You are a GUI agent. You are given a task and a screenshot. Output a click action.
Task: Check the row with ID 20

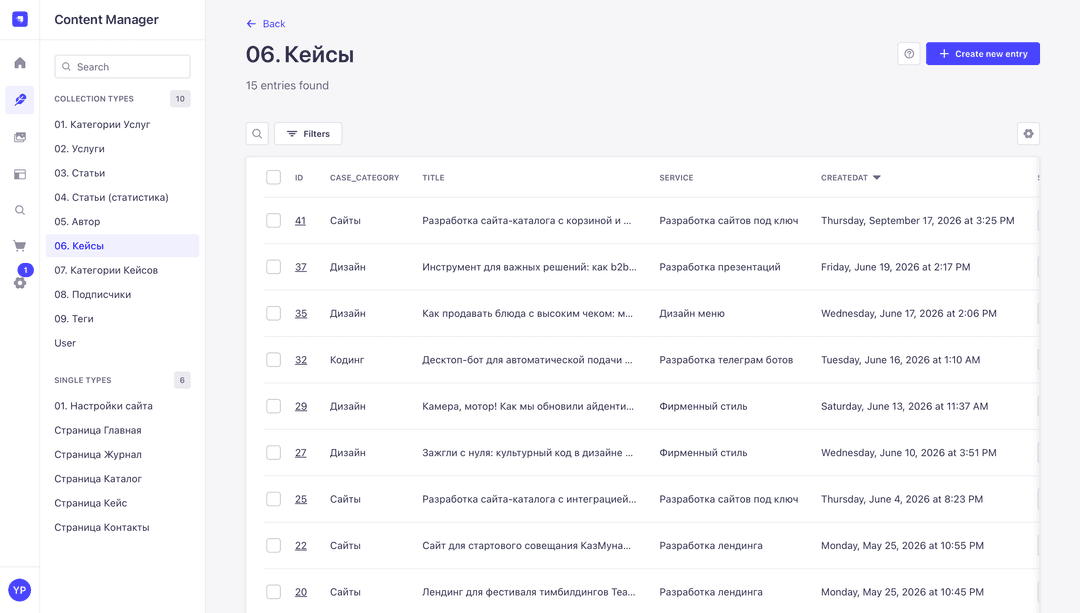pyautogui.click(x=273, y=592)
